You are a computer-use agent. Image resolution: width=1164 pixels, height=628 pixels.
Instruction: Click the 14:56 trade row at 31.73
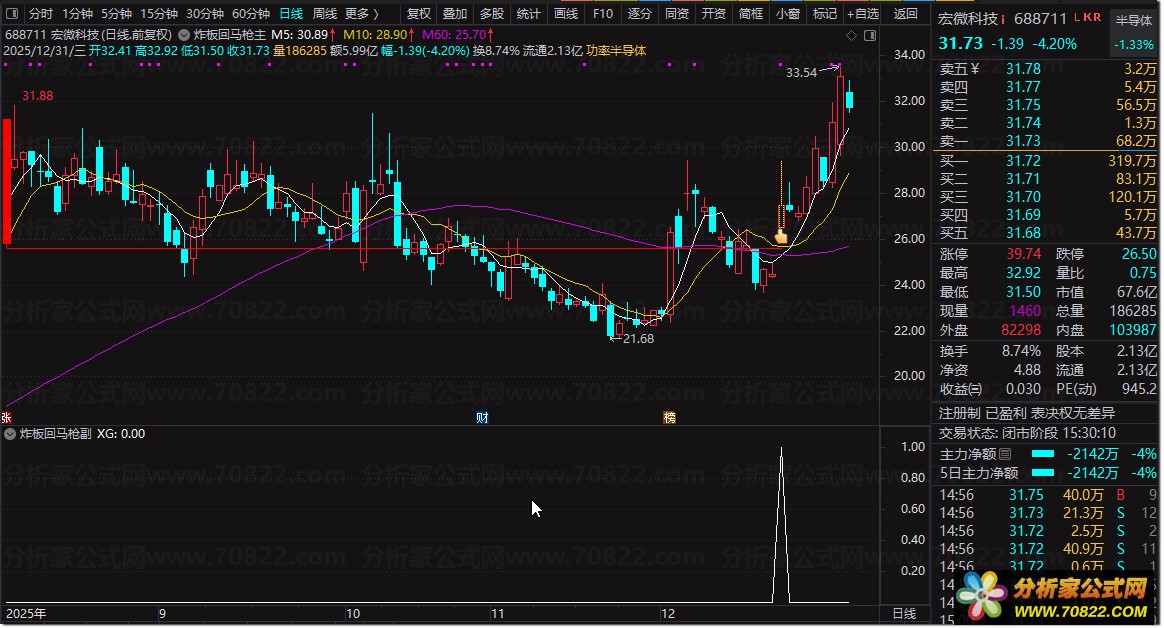pyautogui.click(x=1047, y=513)
